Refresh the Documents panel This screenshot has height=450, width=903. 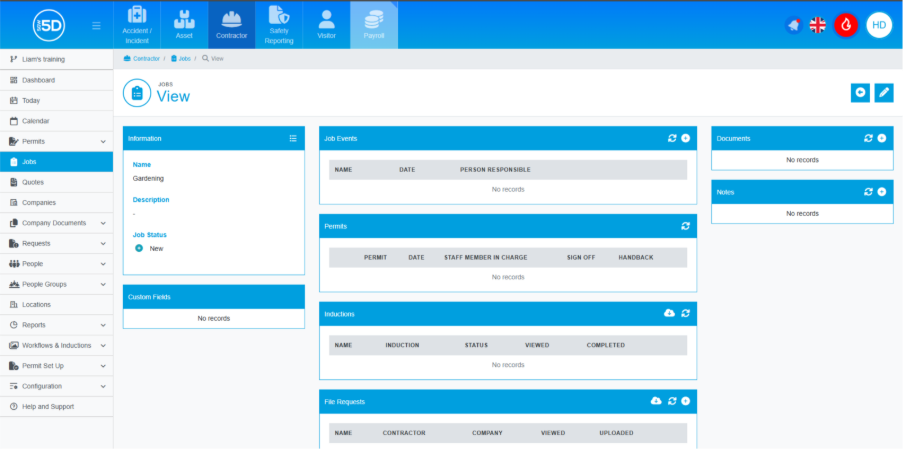(868, 138)
